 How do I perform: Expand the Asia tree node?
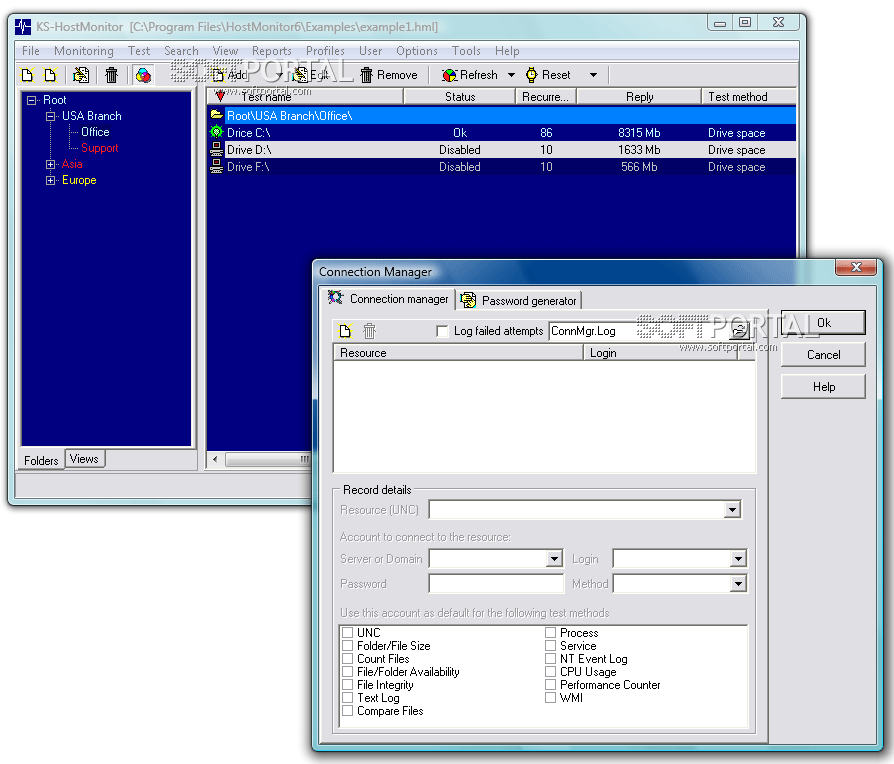pos(51,164)
